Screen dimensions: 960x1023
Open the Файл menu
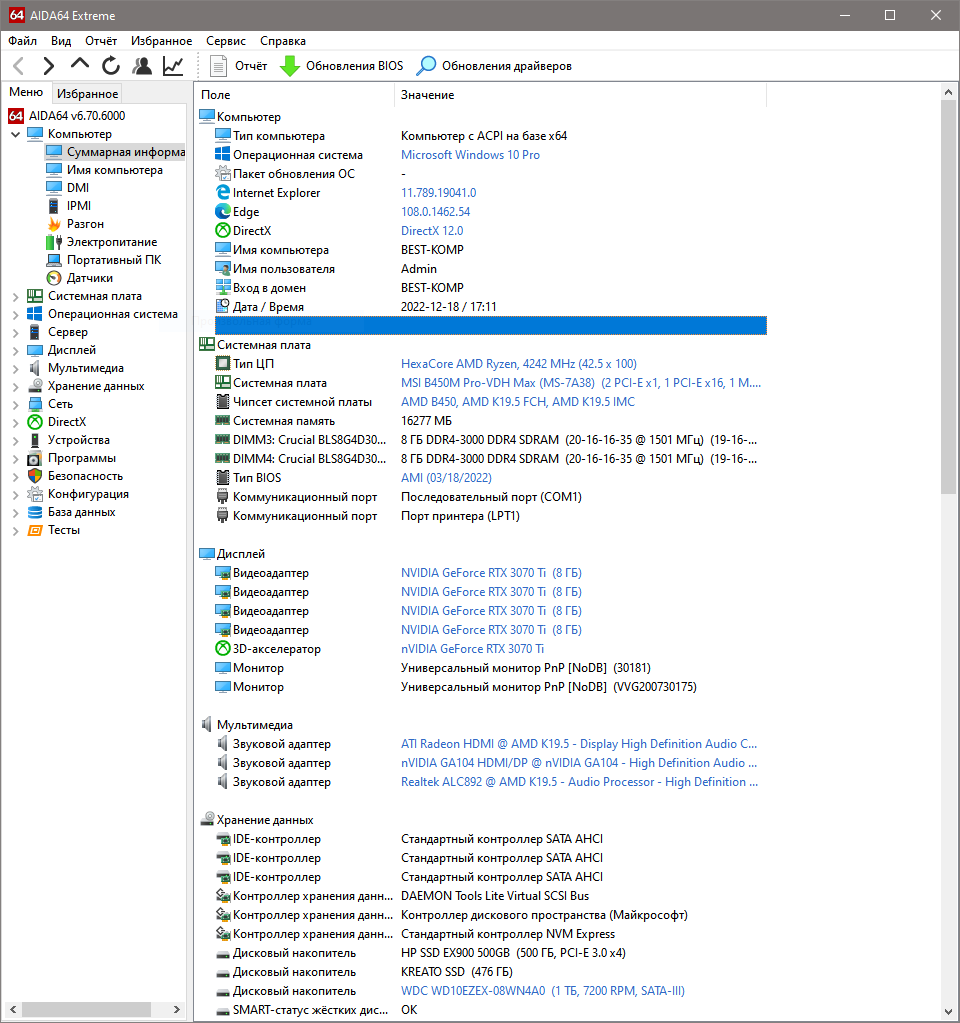22,40
